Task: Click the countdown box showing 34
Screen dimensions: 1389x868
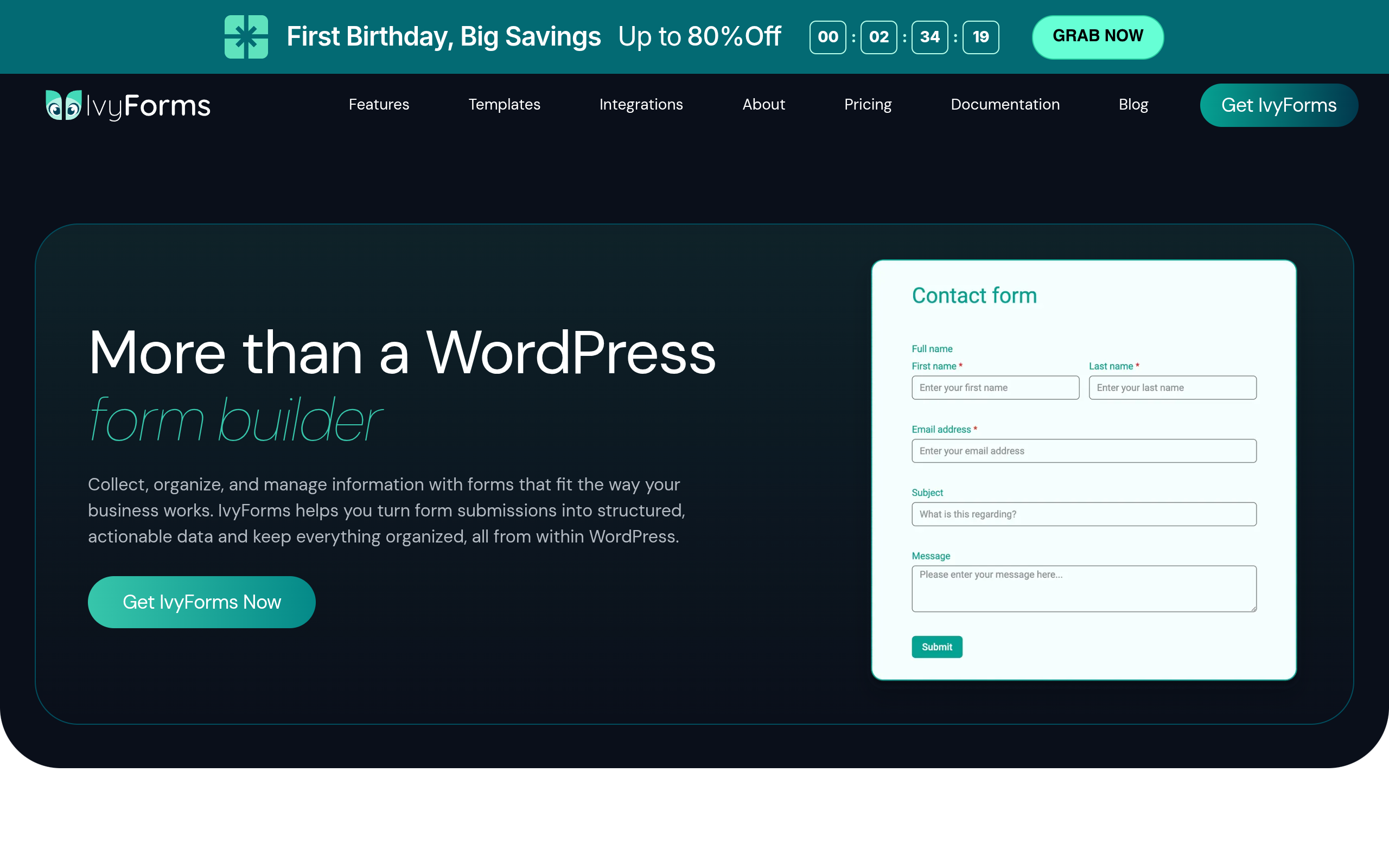Action: point(930,37)
